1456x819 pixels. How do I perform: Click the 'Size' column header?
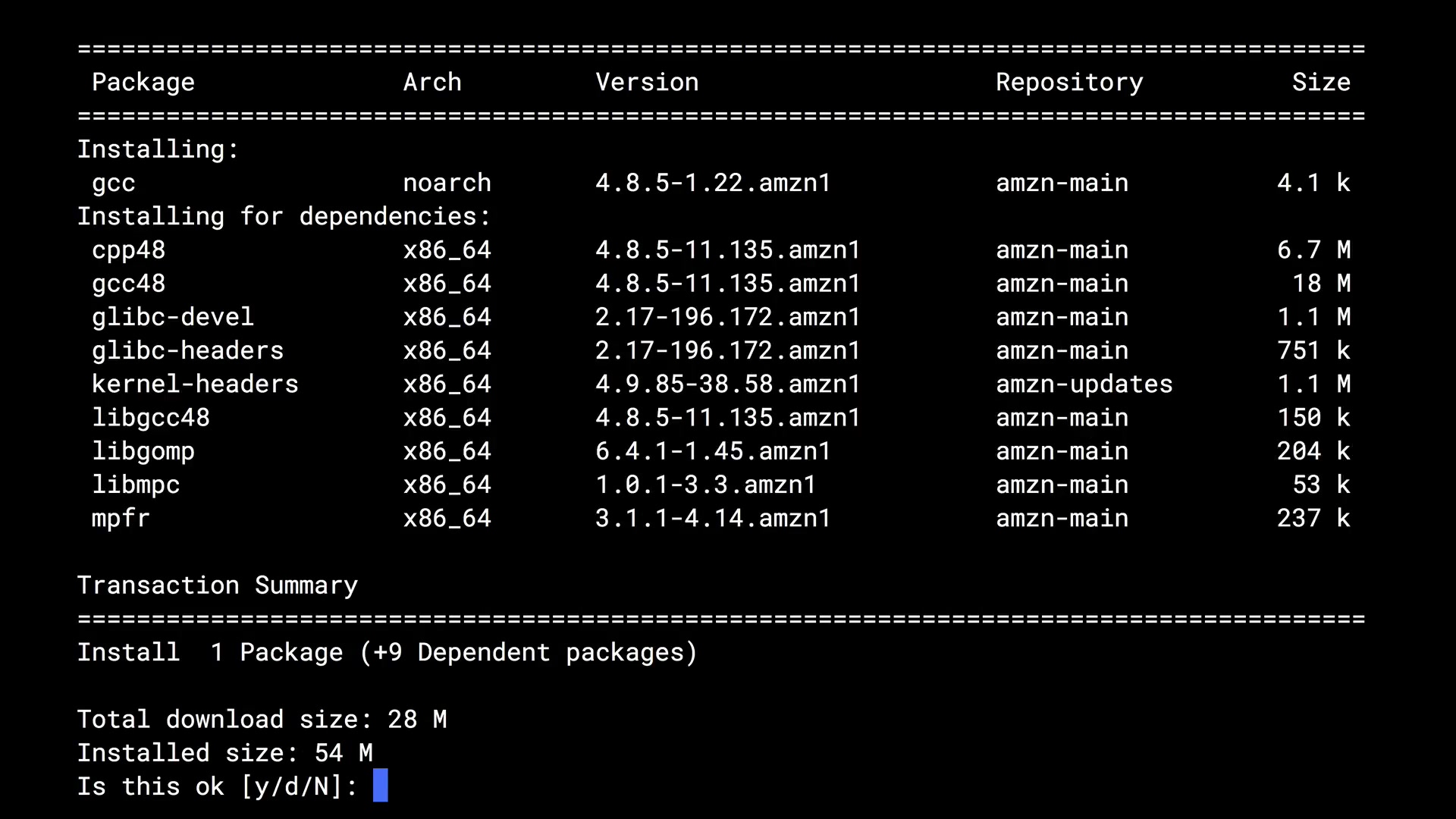[1320, 82]
